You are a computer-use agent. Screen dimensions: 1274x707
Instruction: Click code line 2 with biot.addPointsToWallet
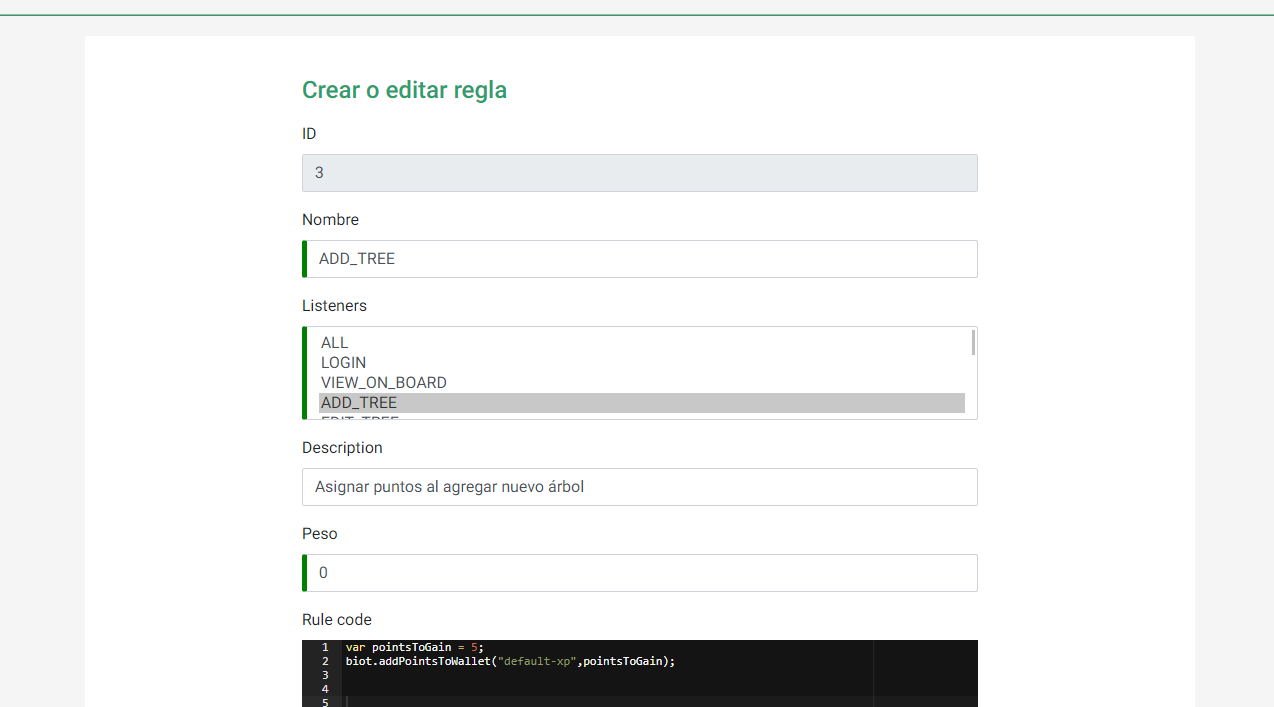pos(511,661)
